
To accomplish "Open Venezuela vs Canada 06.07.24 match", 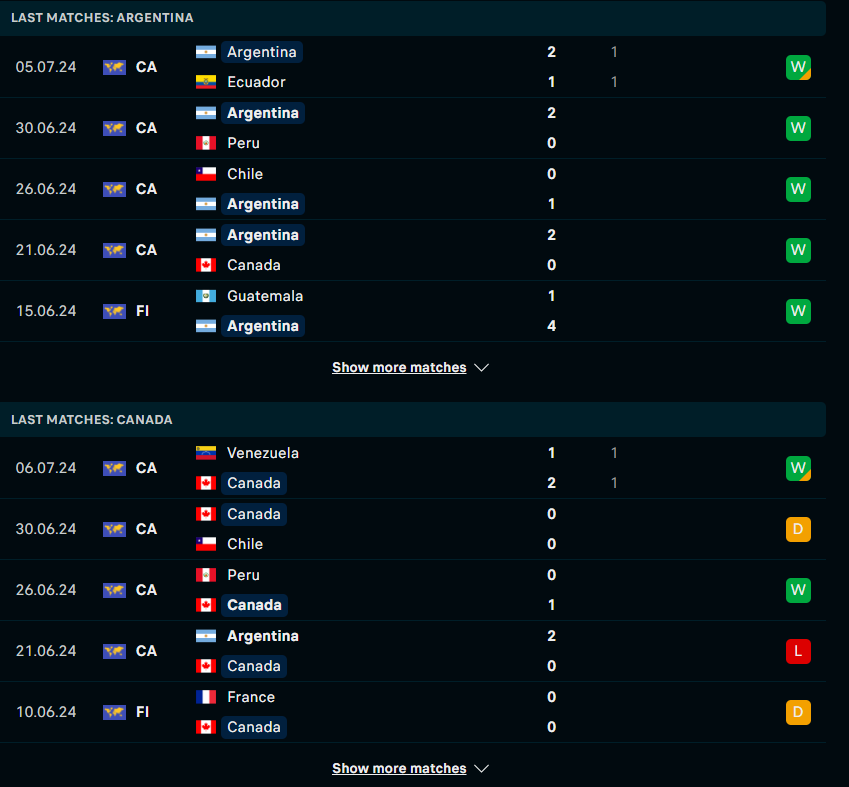I will pyautogui.click(x=400, y=468).
